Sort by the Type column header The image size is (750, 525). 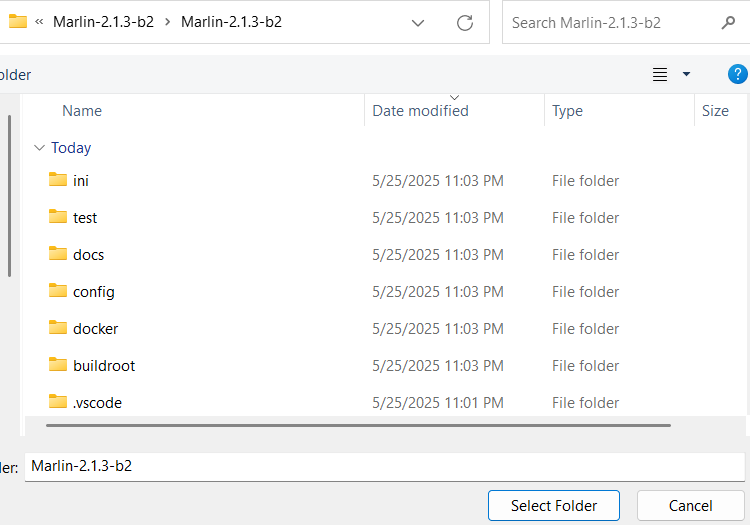[567, 111]
